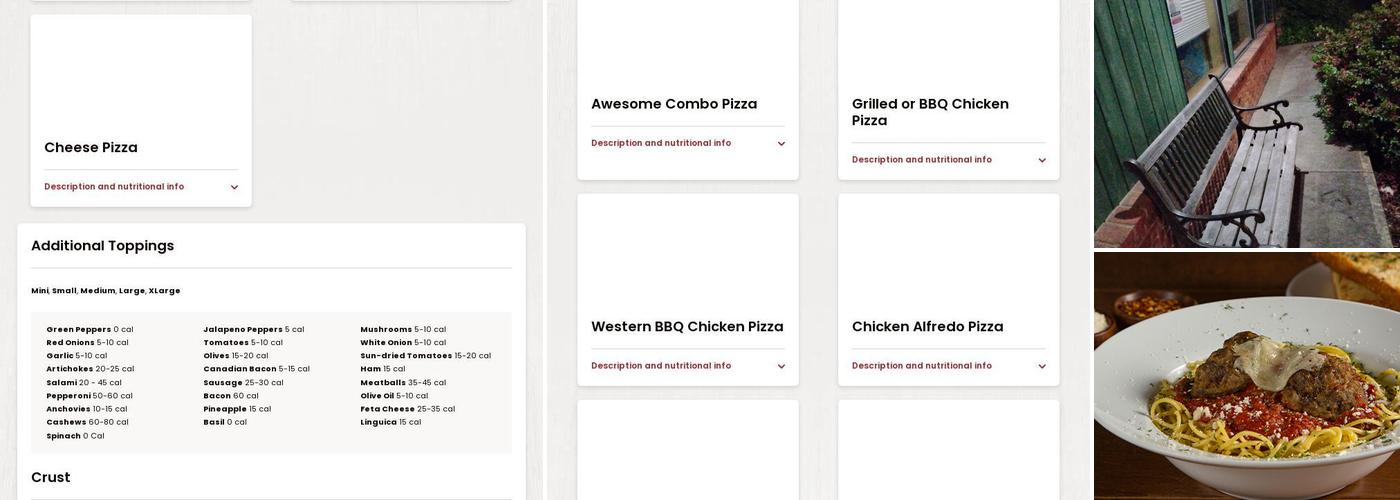
Task: Click the Crust section heading
Action: 51,478
